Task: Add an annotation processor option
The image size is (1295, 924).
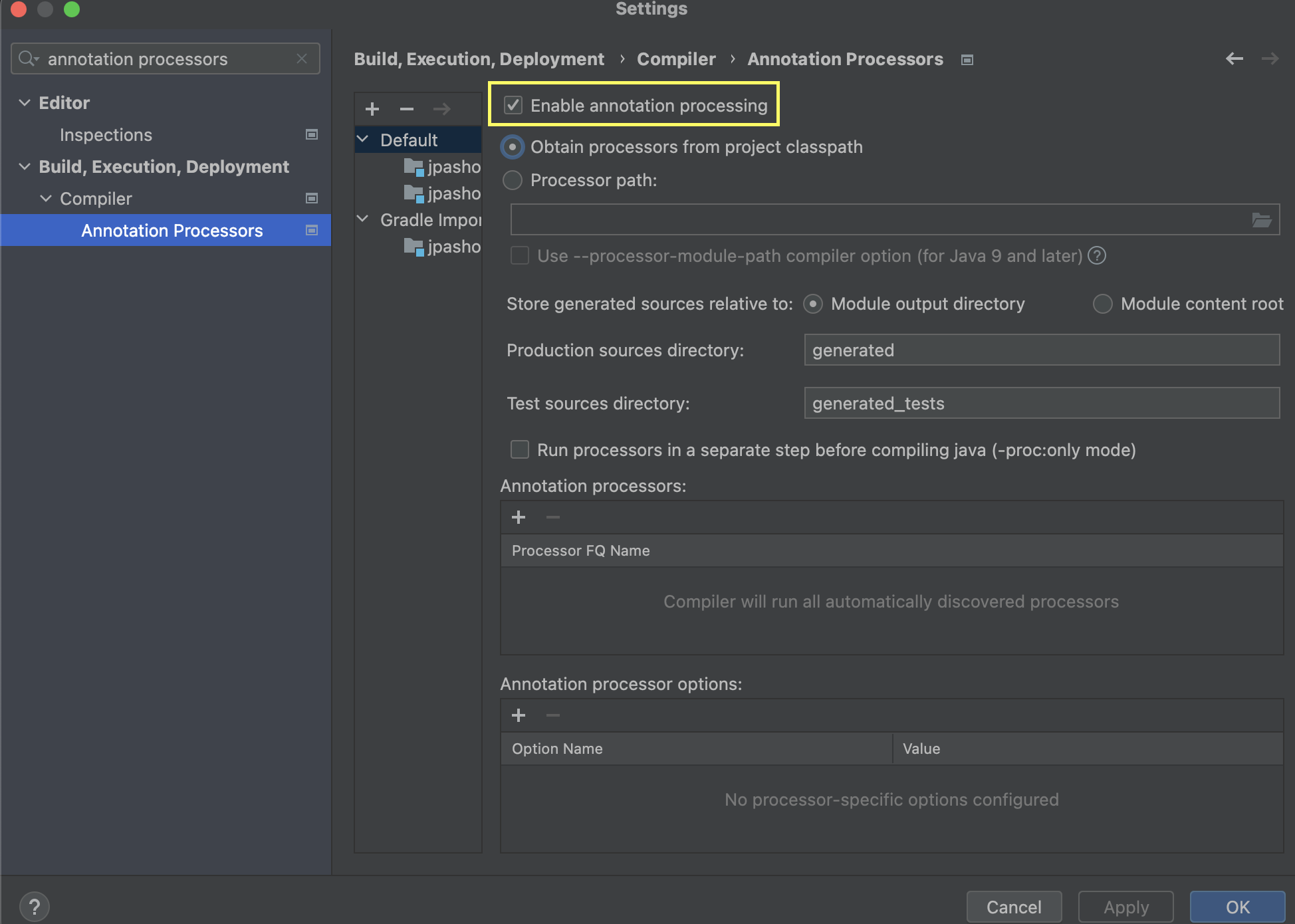Action: [x=519, y=715]
